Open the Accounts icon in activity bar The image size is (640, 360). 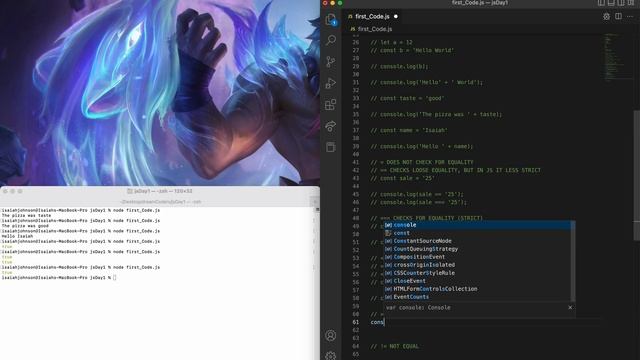(331, 336)
